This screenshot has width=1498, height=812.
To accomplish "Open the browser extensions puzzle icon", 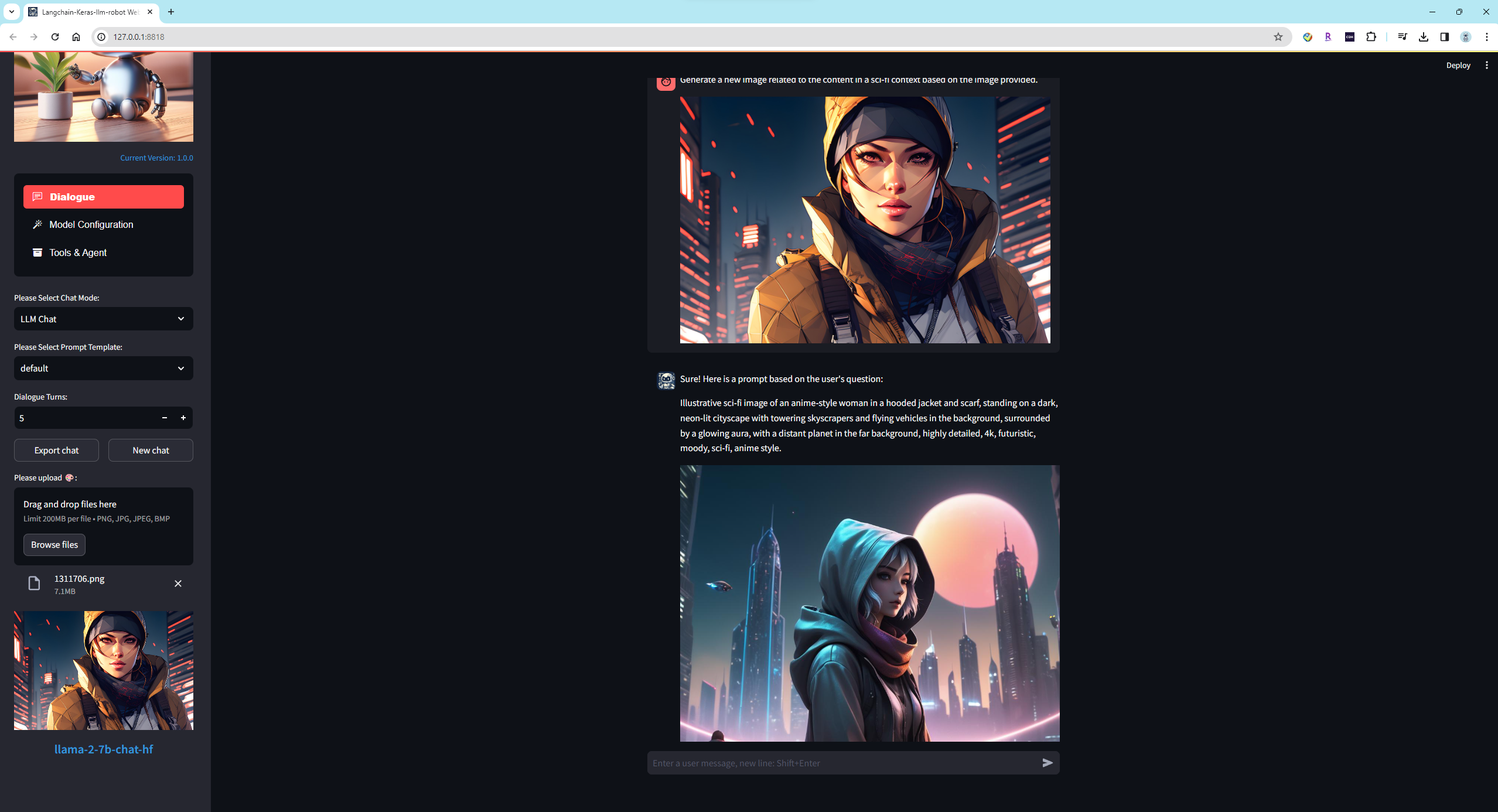I will click(1371, 37).
